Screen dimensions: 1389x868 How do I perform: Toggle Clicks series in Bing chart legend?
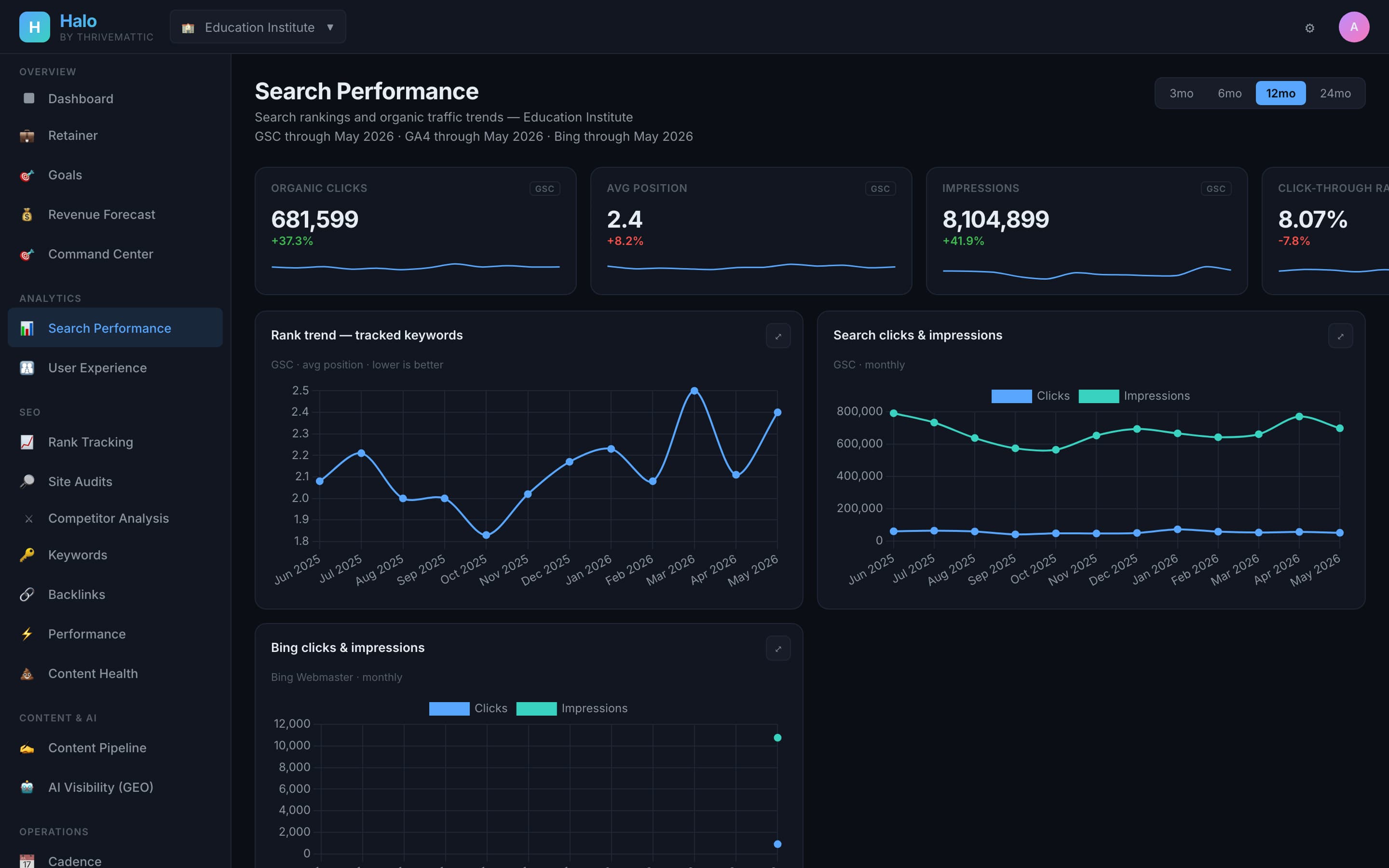468,708
